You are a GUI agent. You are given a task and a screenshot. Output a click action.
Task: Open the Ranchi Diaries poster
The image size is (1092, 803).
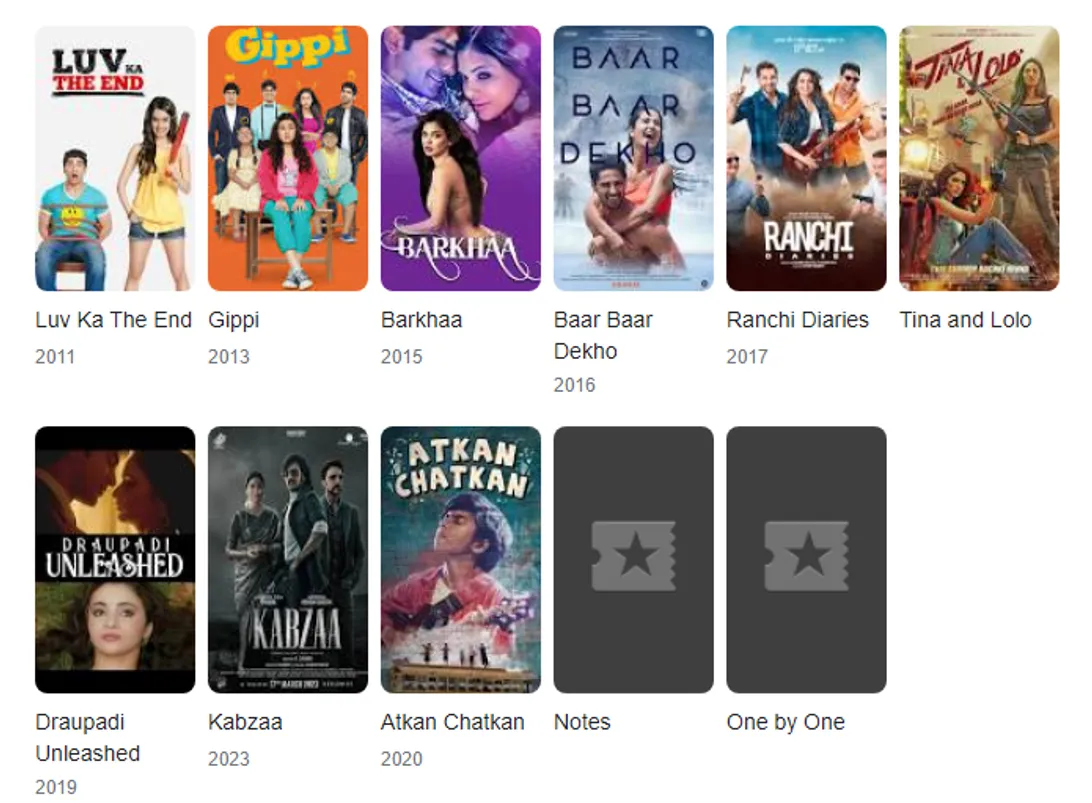pos(806,158)
